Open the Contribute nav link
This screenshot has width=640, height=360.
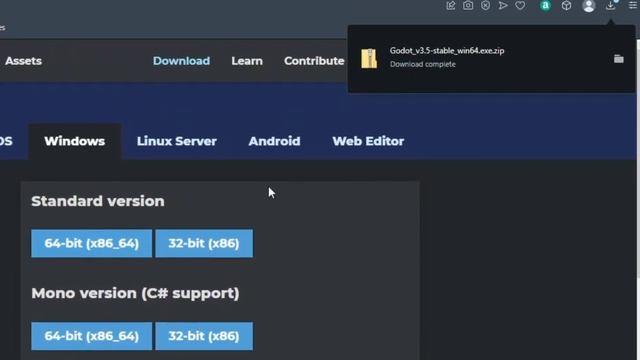pos(314,61)
